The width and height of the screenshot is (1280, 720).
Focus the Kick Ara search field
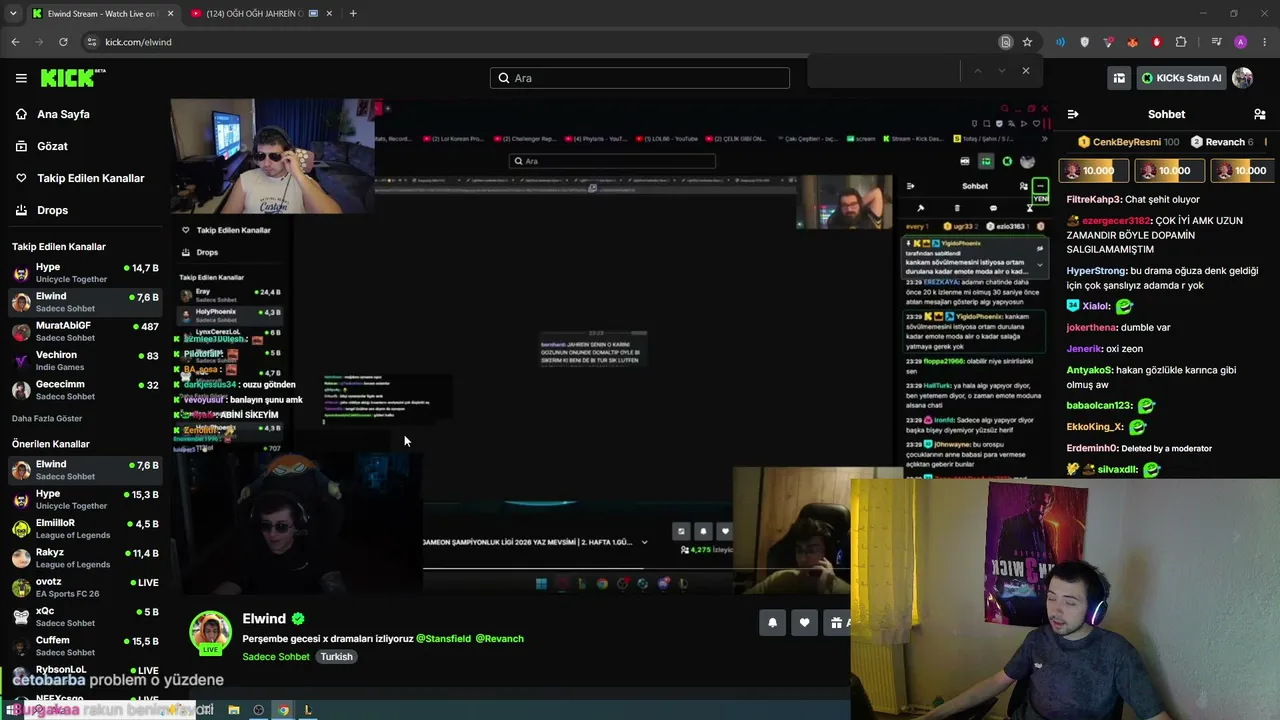coord(640,78)
